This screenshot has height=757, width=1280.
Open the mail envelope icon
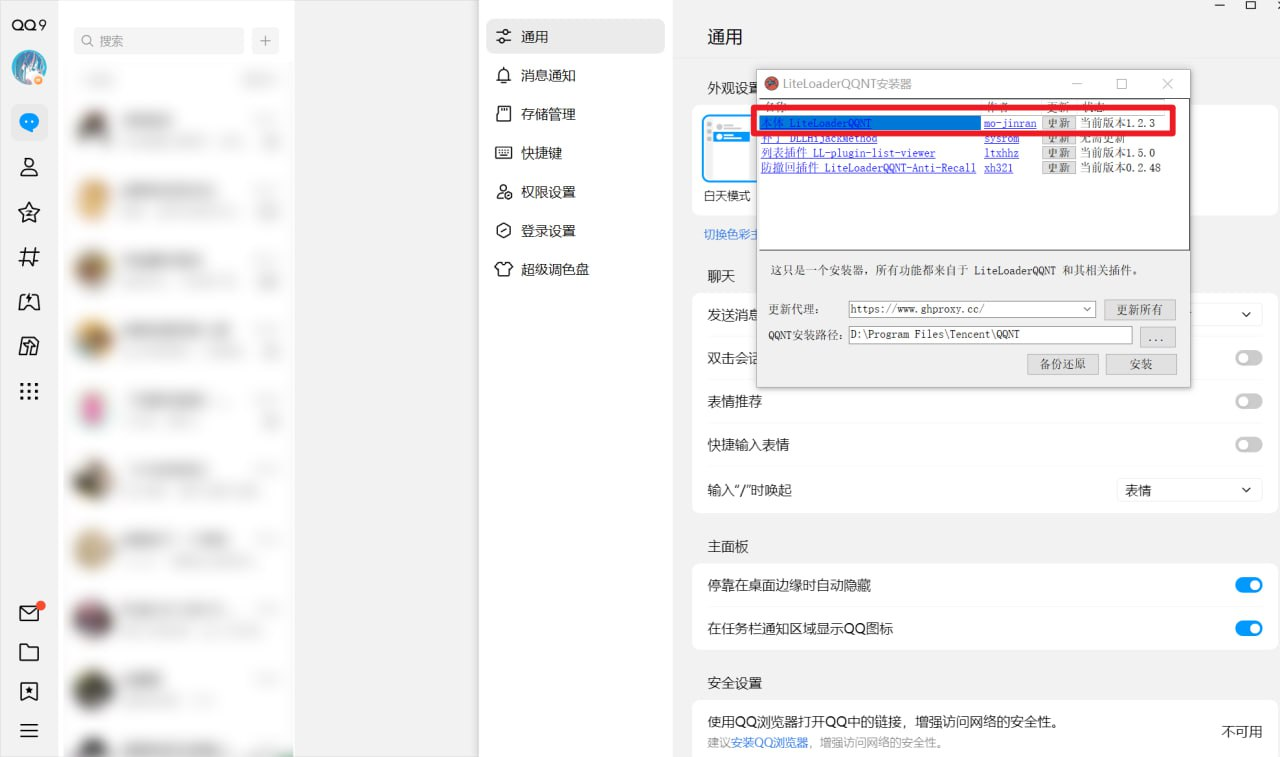point(29,613)
